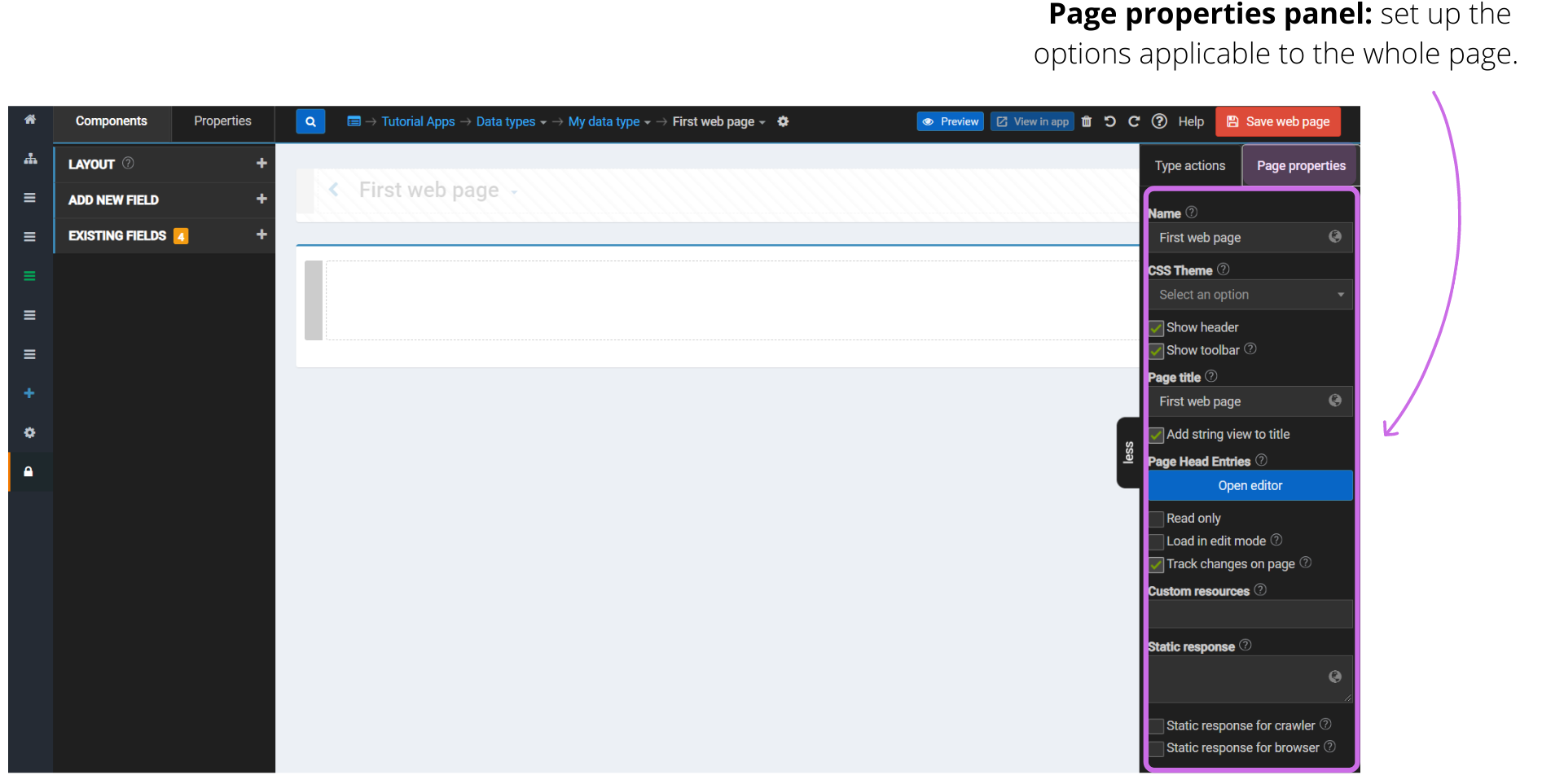Click the dashed empty layout drop area

(732, 300)
